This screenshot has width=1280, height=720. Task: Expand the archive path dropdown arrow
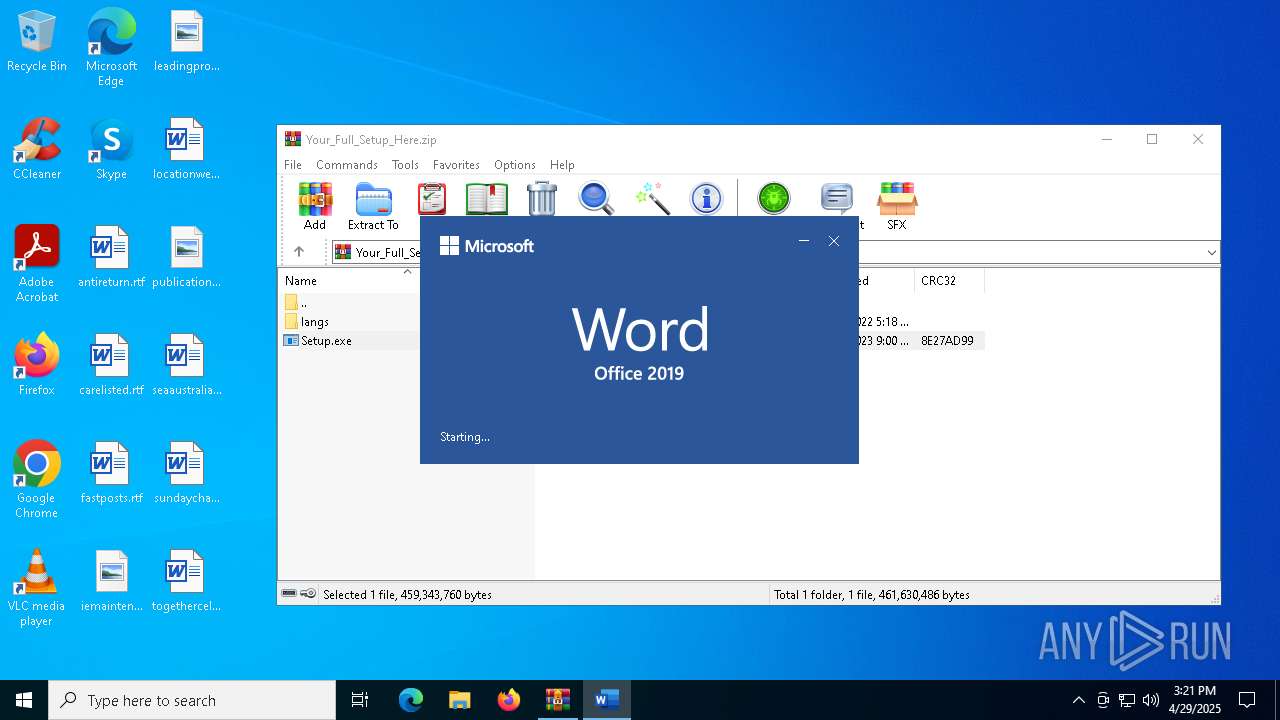[x=1211, y=253]
